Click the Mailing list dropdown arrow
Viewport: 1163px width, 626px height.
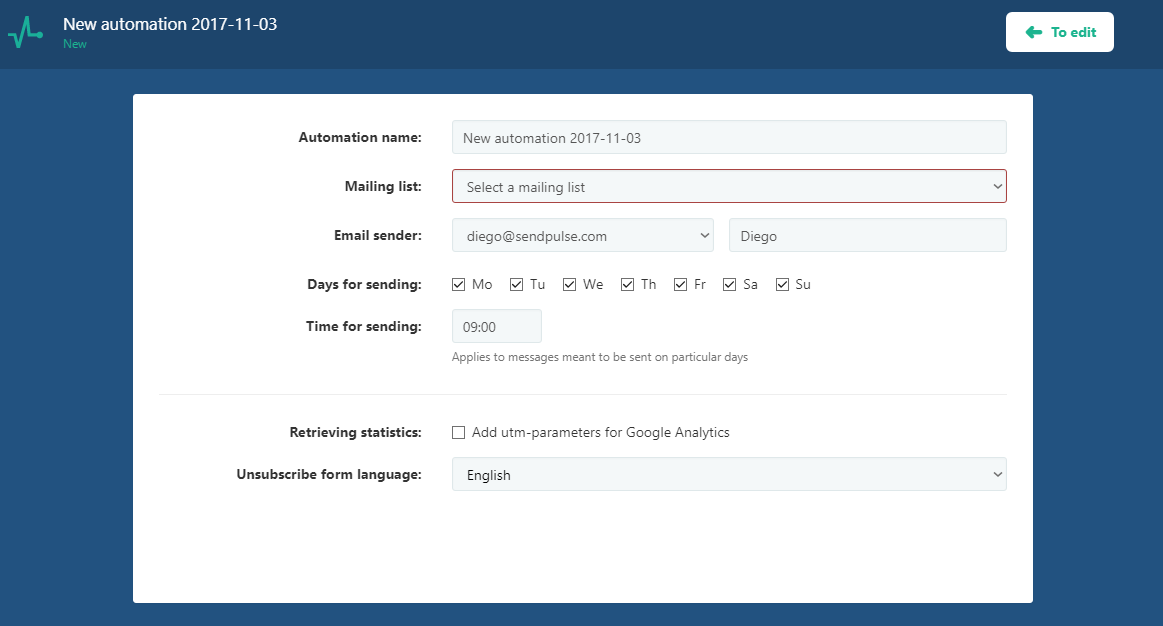click(997, 187)
